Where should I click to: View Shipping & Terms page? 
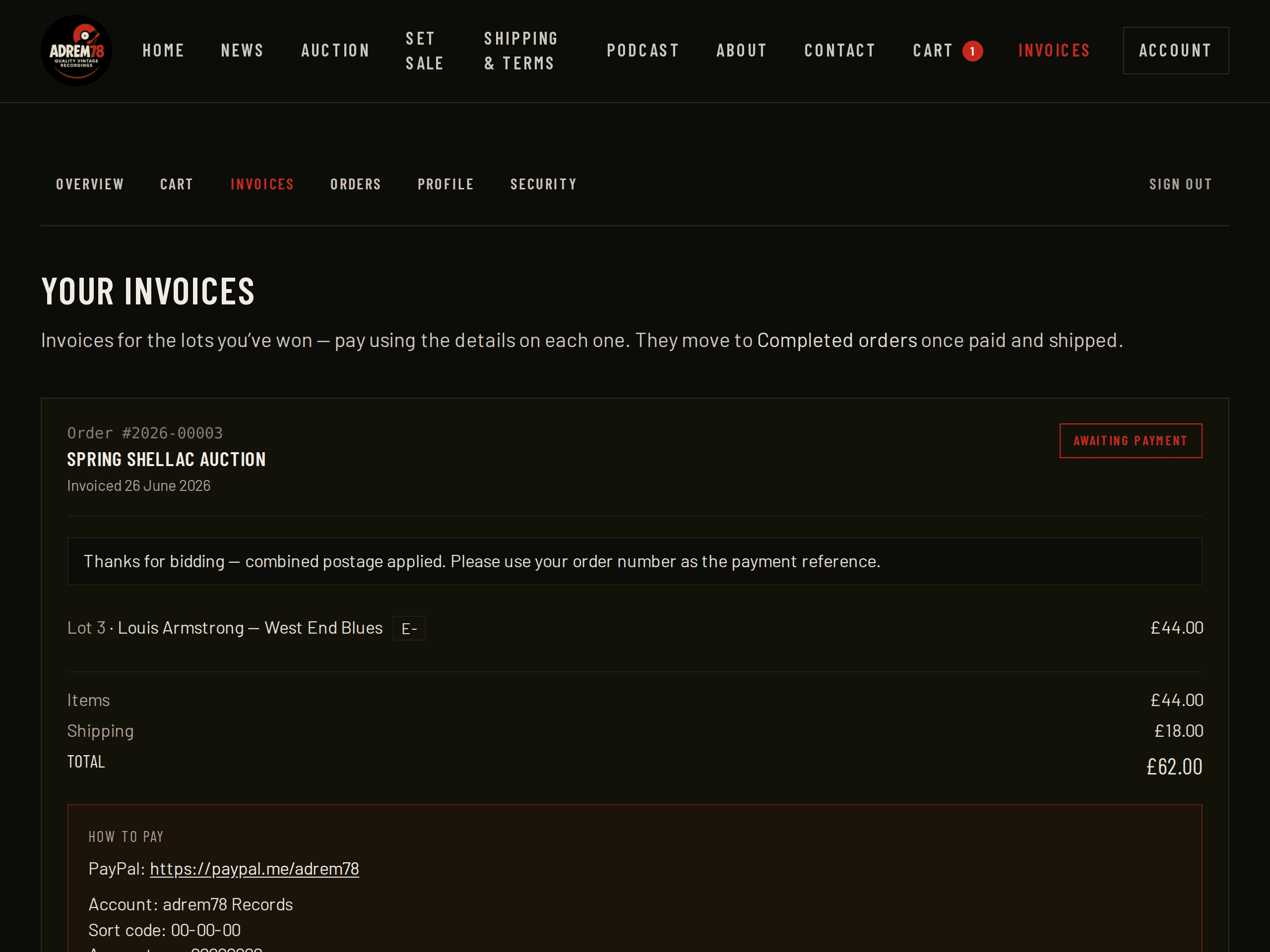click(x=521, y=51)
